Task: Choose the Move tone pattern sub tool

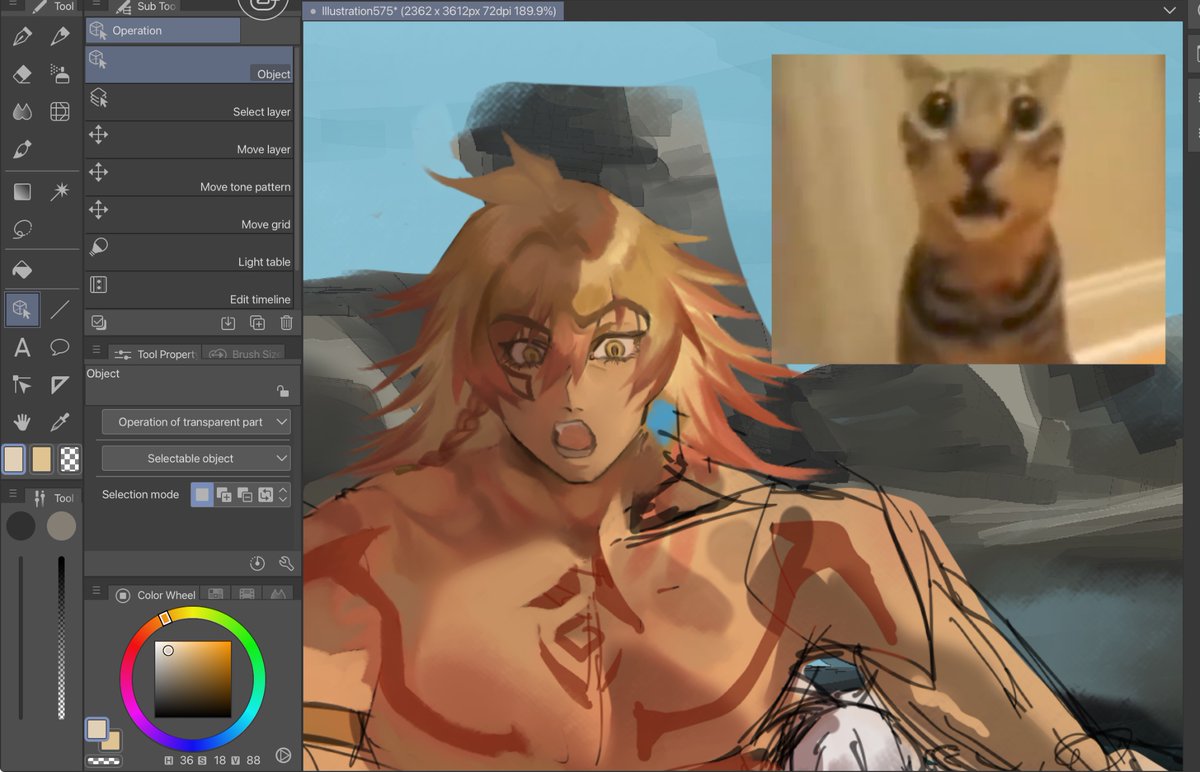Action: (x=189, y=178)
